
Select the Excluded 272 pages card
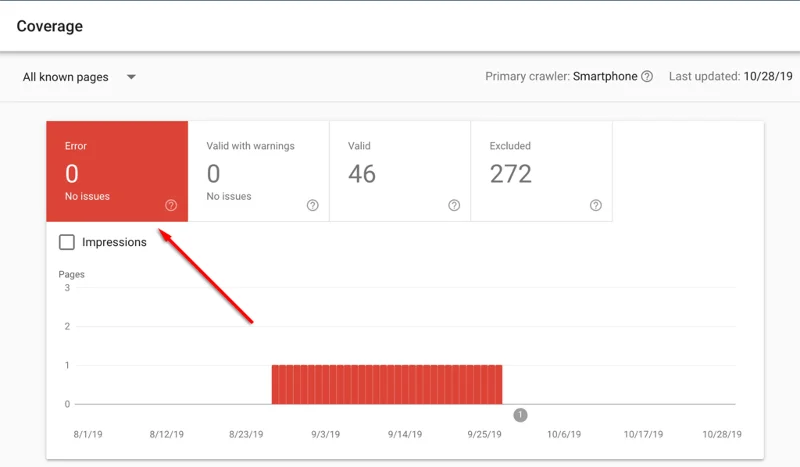pyautogui.click(x=541, y=171)
